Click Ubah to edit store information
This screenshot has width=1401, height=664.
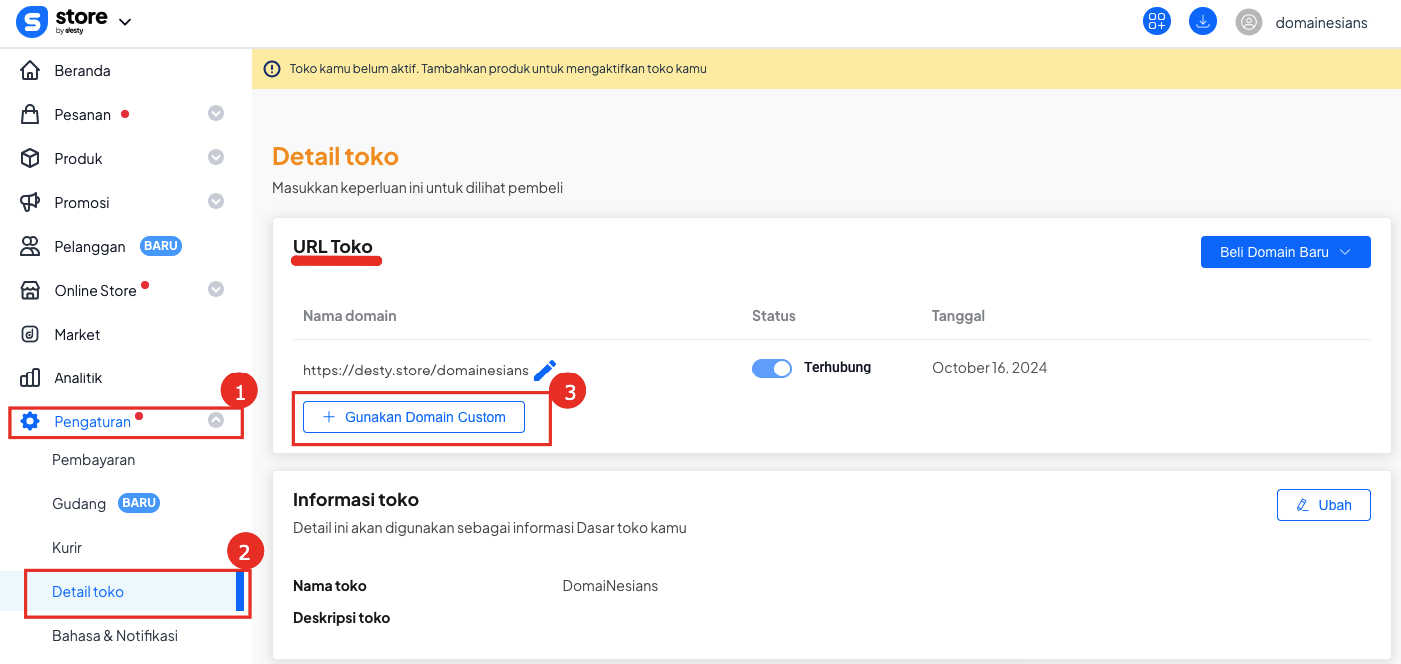(1323, 505)
